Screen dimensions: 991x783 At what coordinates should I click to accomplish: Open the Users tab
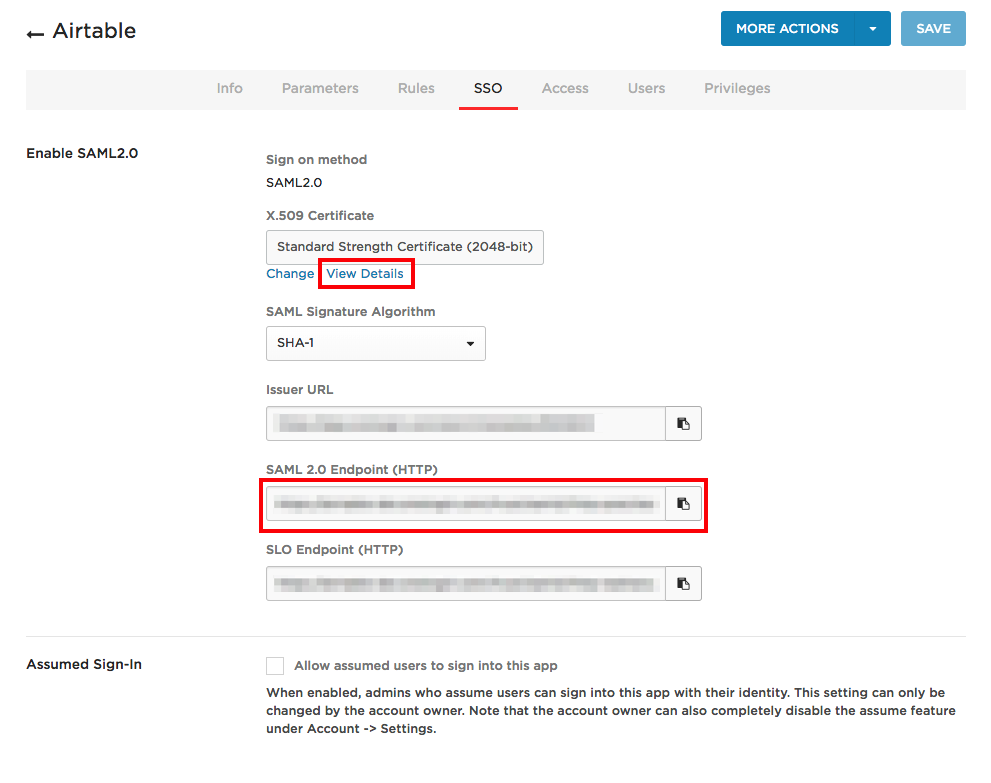646,88
